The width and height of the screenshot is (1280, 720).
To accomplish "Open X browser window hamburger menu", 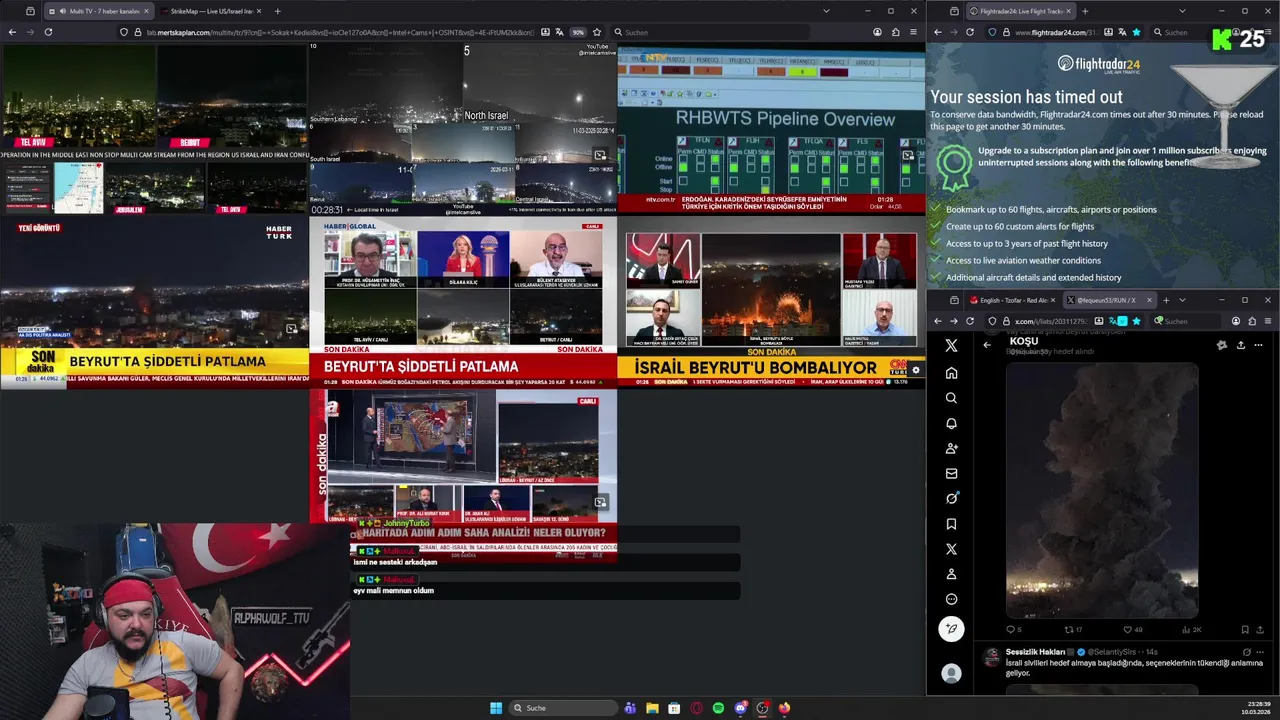I will 1268,321.
